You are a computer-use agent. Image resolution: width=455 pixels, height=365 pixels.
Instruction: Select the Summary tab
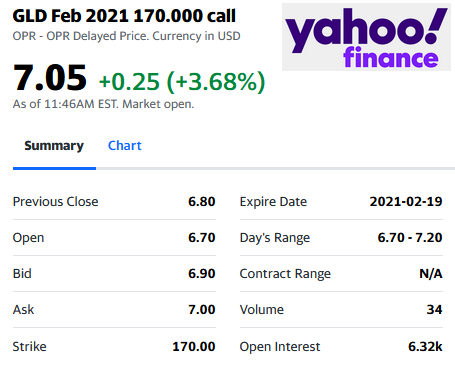click(54, 146)
